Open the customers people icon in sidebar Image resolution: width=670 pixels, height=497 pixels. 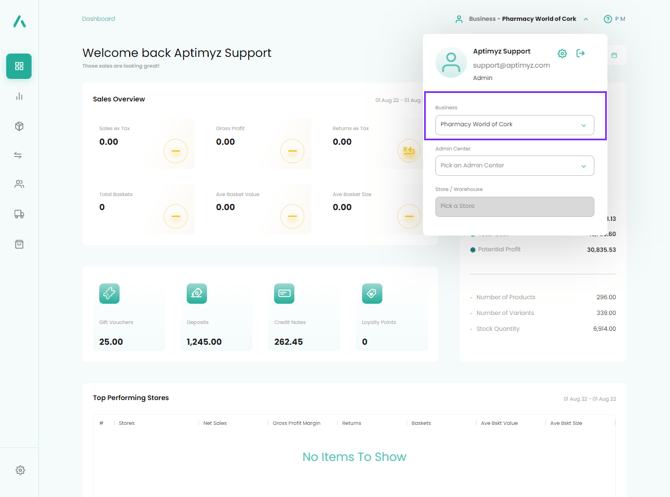(19, 184)
